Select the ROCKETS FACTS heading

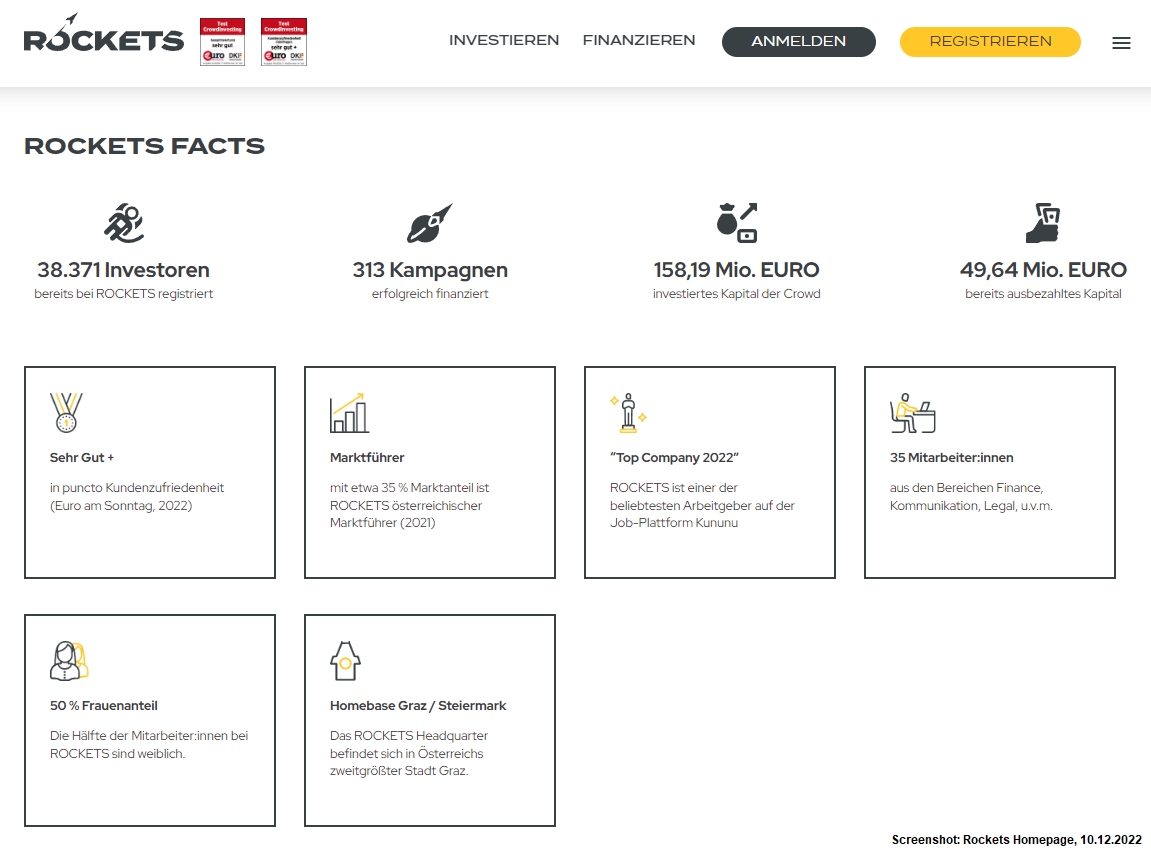144,146
